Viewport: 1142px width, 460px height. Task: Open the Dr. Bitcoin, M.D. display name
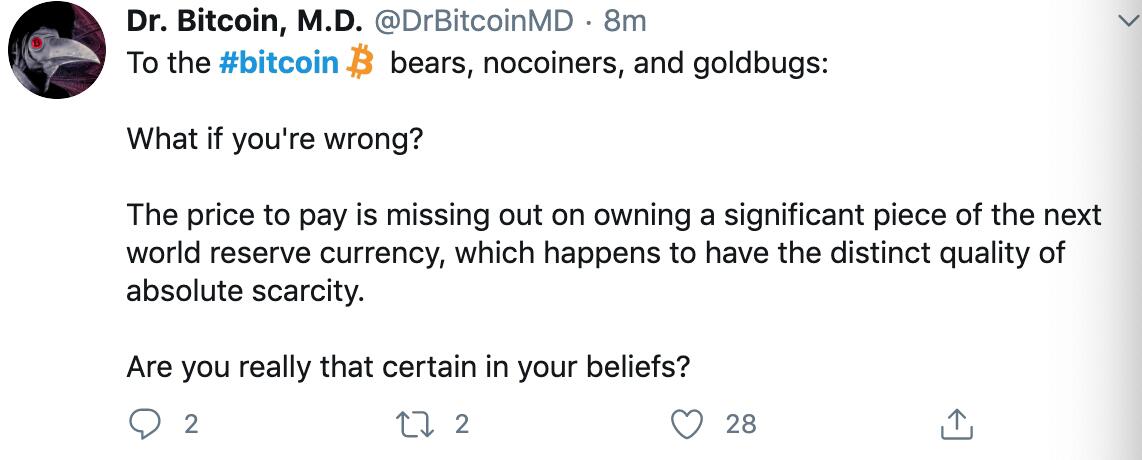pos(244,20)
